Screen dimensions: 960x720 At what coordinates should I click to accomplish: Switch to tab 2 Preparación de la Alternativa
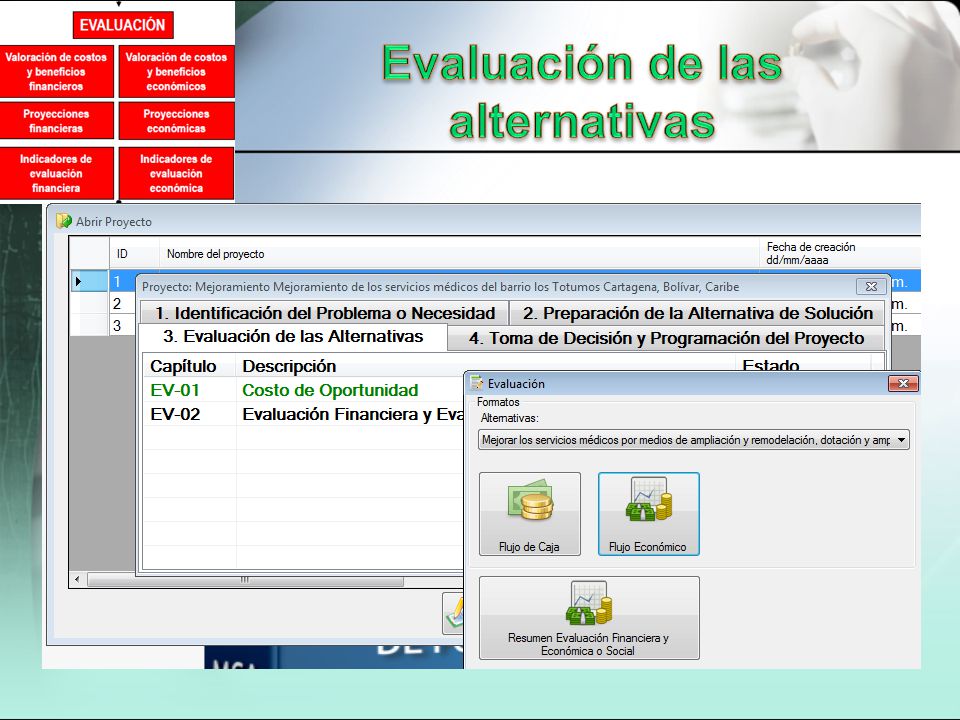click(x=697, y=313)
